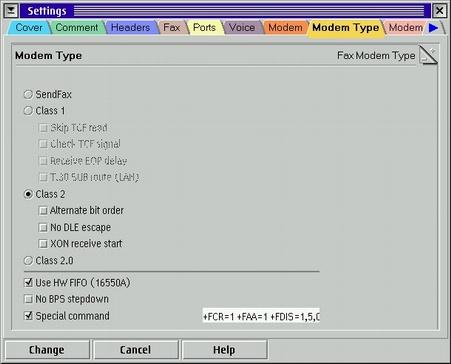Switch to the Cover tab
The width and height of the screenshot is (451, 364).
[x=29, y=27]
